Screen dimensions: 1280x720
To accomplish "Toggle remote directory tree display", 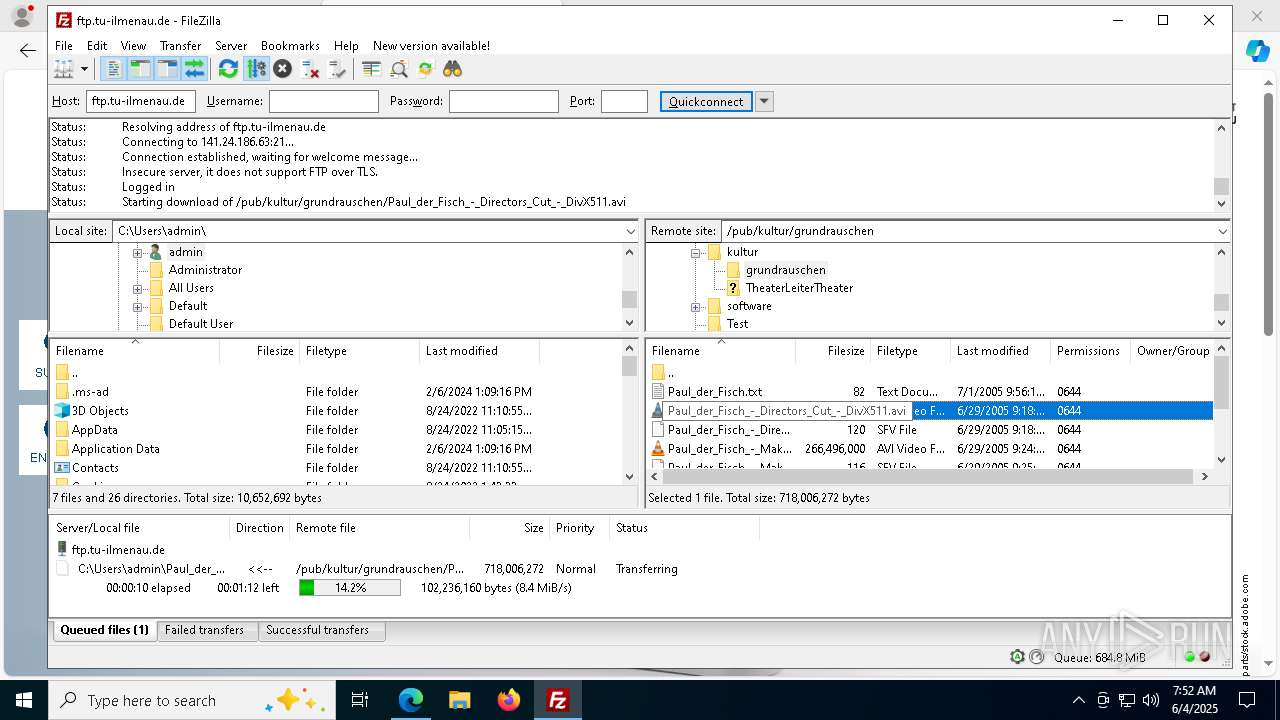I will coord(167,69).
